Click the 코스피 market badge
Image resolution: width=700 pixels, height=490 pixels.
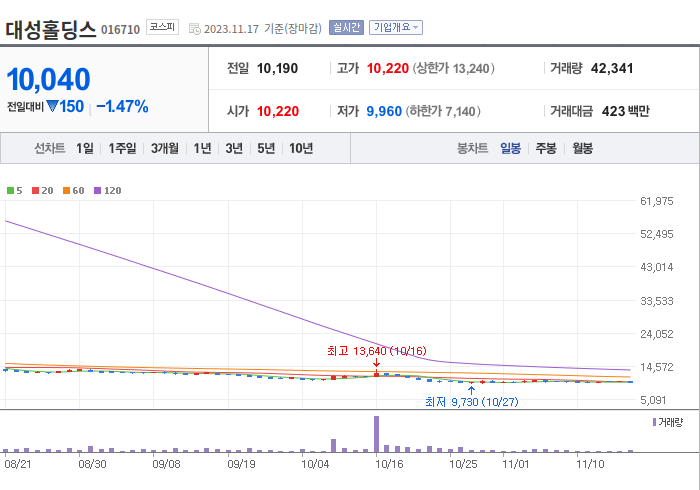click(x=162, y=27)
